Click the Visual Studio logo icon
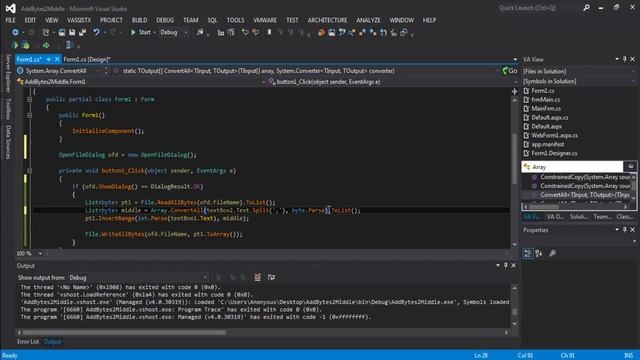The width and height of the screenshot is (640, 360). (x=11, y=8)
